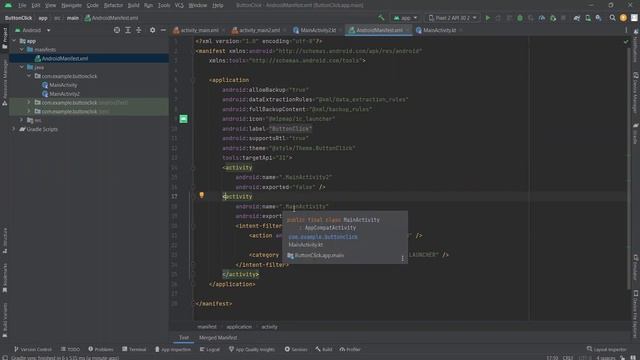Open Layout Inspector at bottom right
640x360 pixels.
point(607,349)
